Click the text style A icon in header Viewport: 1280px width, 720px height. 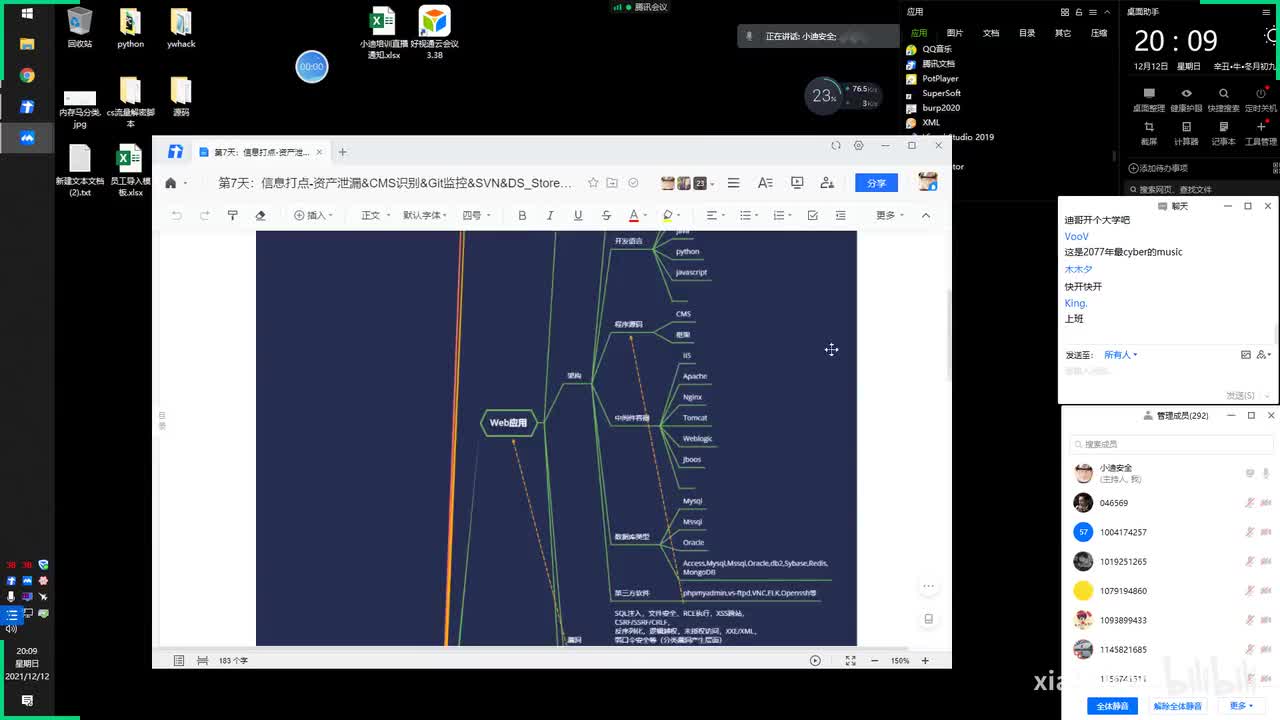[765, 183]
